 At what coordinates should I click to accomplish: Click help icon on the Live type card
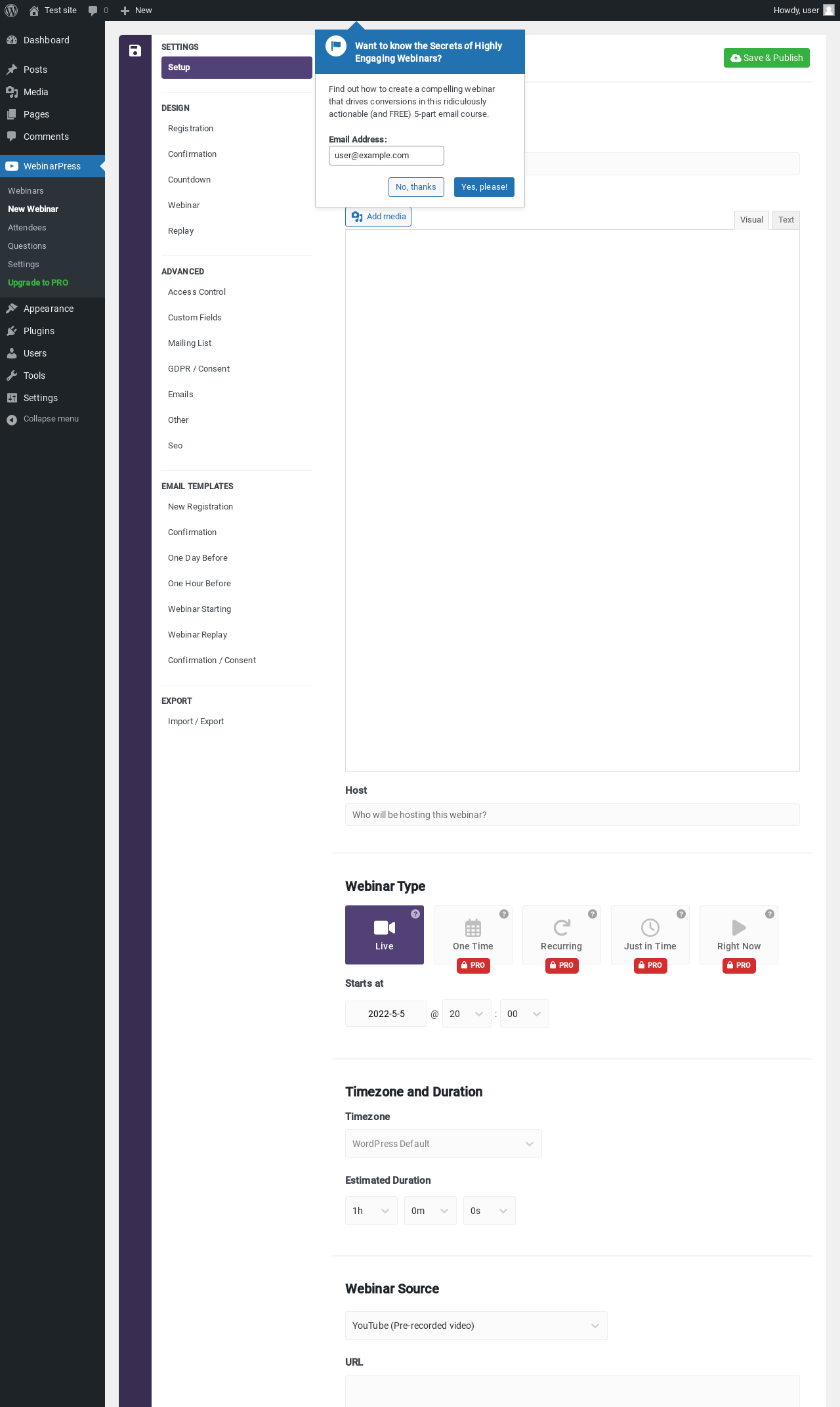coord(415,914)
